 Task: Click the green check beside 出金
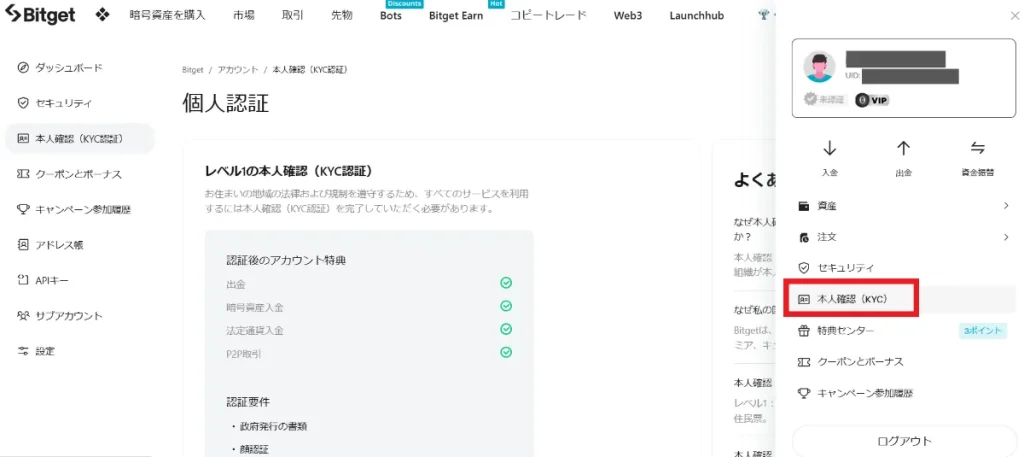tap(505, 283)
